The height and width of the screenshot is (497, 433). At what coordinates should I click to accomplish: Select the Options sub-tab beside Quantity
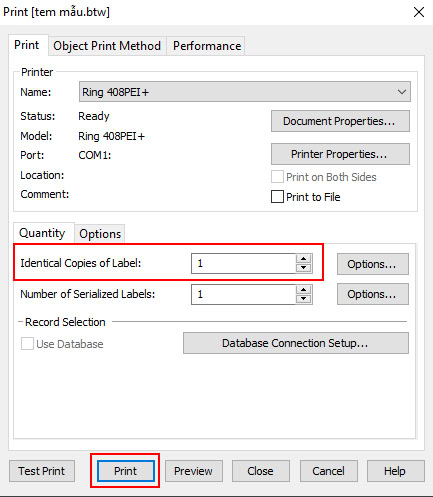pyautogui.click(x=100, y=234)
